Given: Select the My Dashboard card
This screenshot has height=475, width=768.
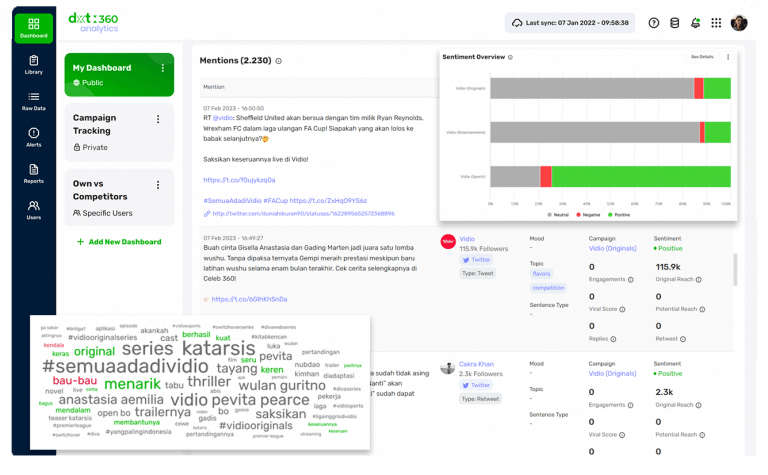Looking at the screenshot, I should click(x=119, y=74).
